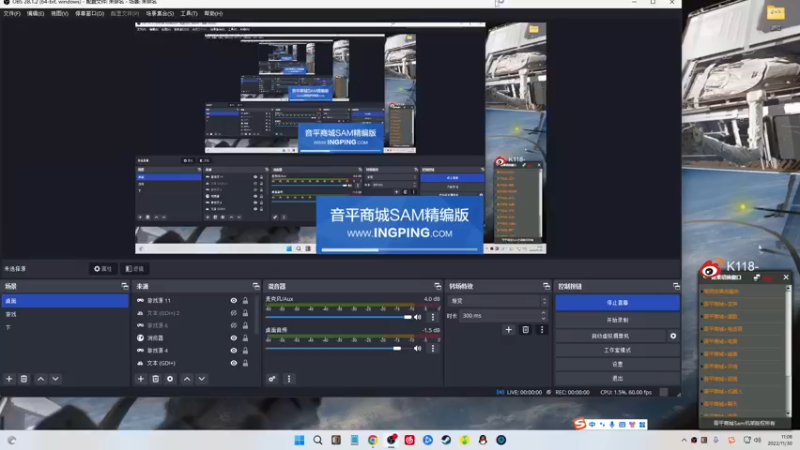Toggle 工作室模式 studio mode button

pyautogui.click(x=617, y=350)
